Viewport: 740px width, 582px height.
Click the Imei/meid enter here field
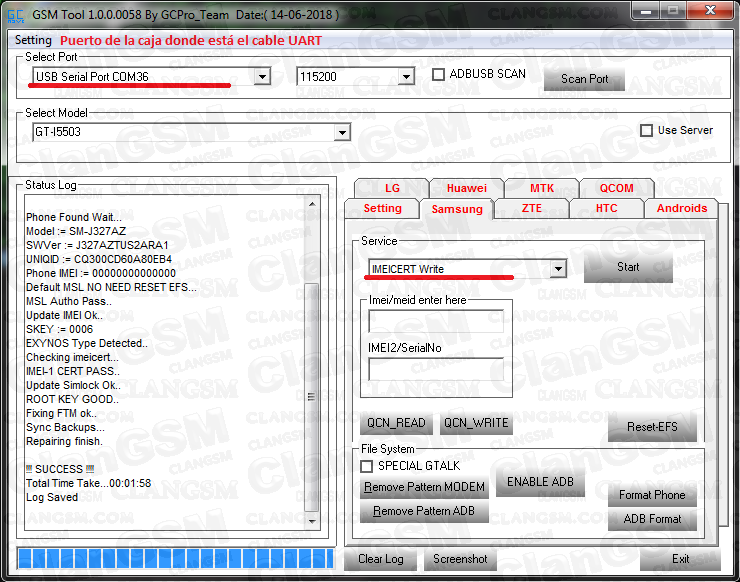[x=436, y=322]
